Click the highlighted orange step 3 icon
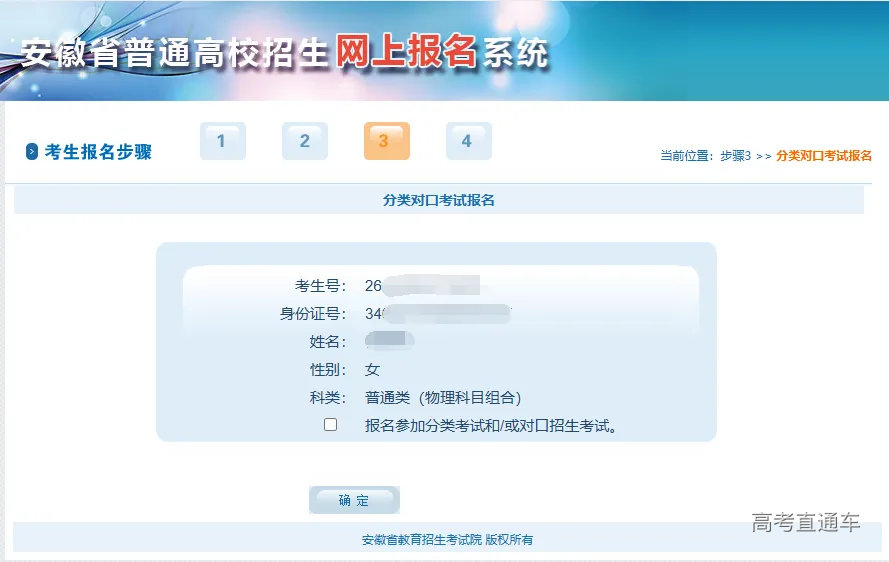The width and height of the screenshot is (889, 562). (386, 142)
